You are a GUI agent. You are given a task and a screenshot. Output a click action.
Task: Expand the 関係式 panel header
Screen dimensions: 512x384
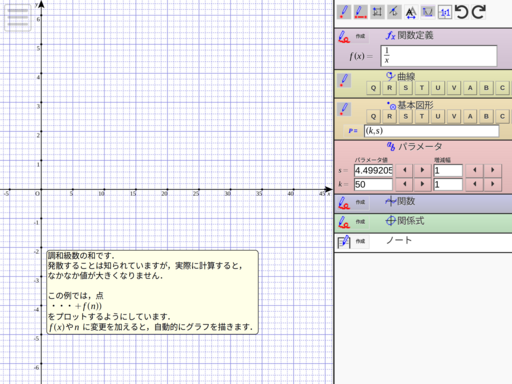pos(423,222)
